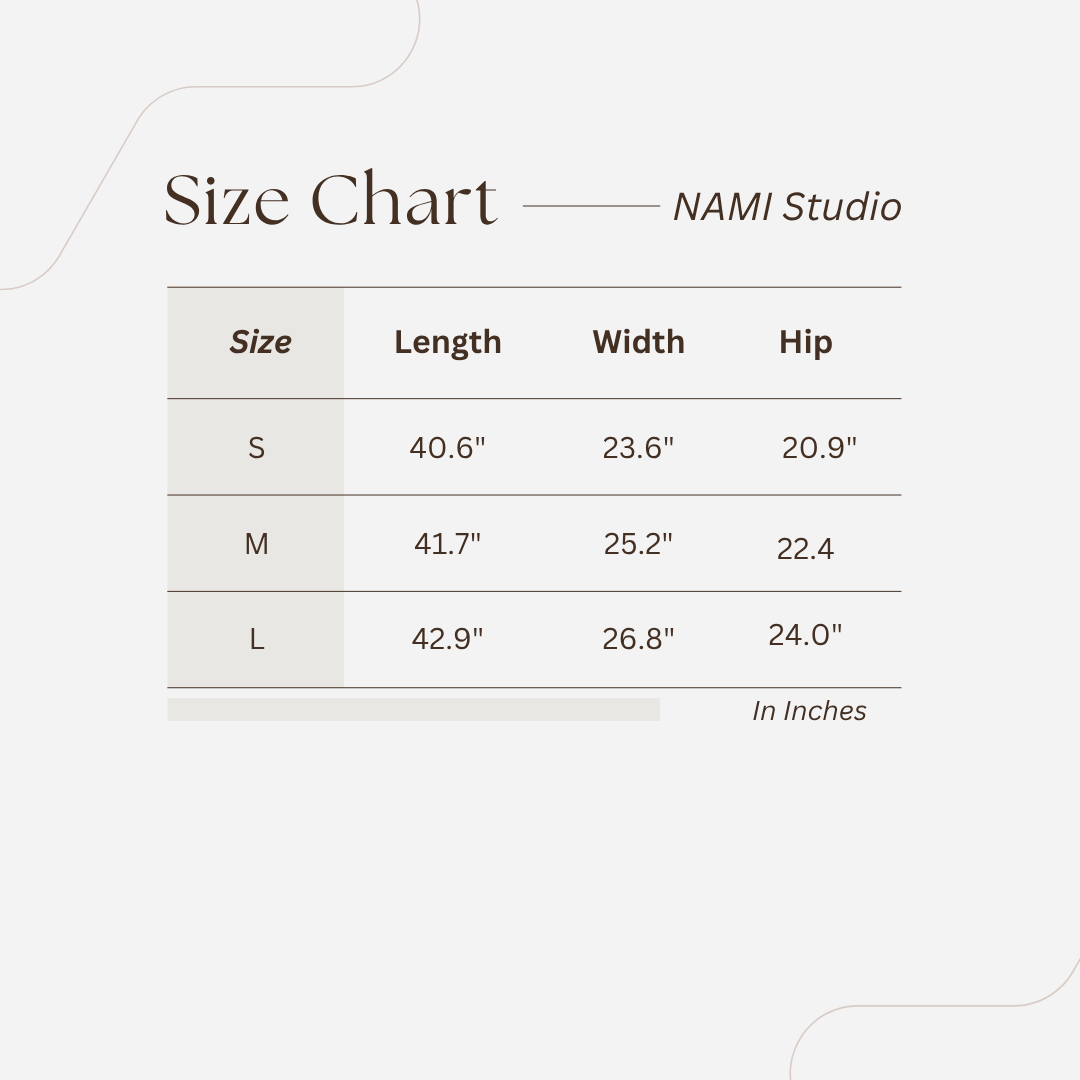This screenshot has height=1080, width=1080.
Task: Select the Hip column header
Action: pos(805,342)
